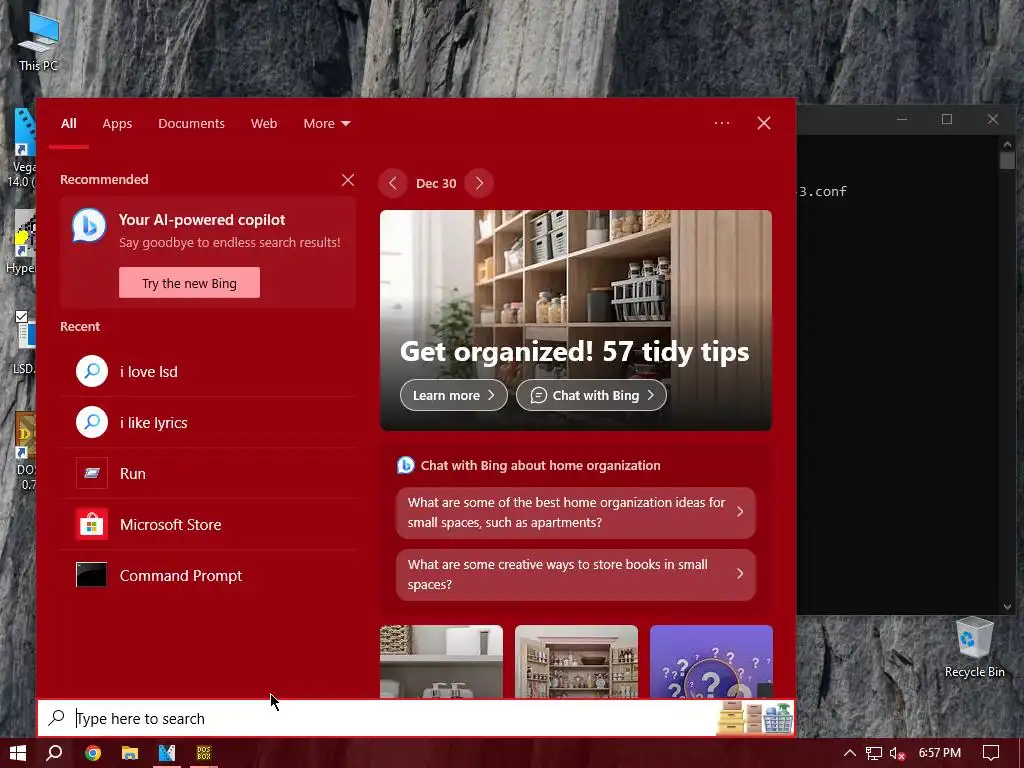Image resolution: width=1024 pixels, height=768 pixels.
Task: Switch to the All tab
Action: pos(69,123)
